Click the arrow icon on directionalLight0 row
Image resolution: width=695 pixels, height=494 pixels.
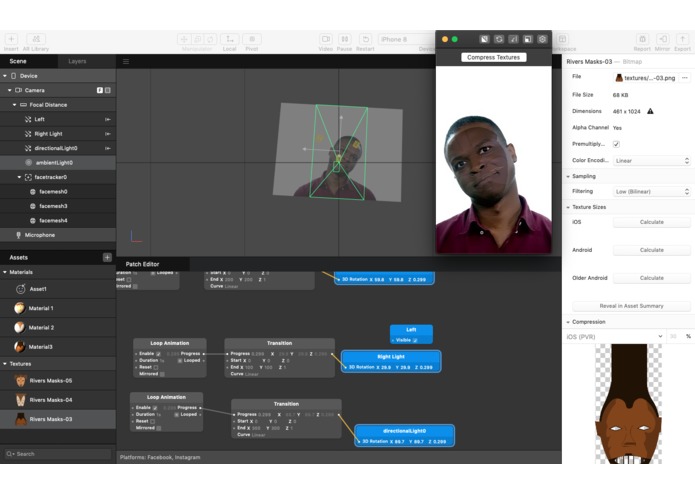click(x=108, y=148)
